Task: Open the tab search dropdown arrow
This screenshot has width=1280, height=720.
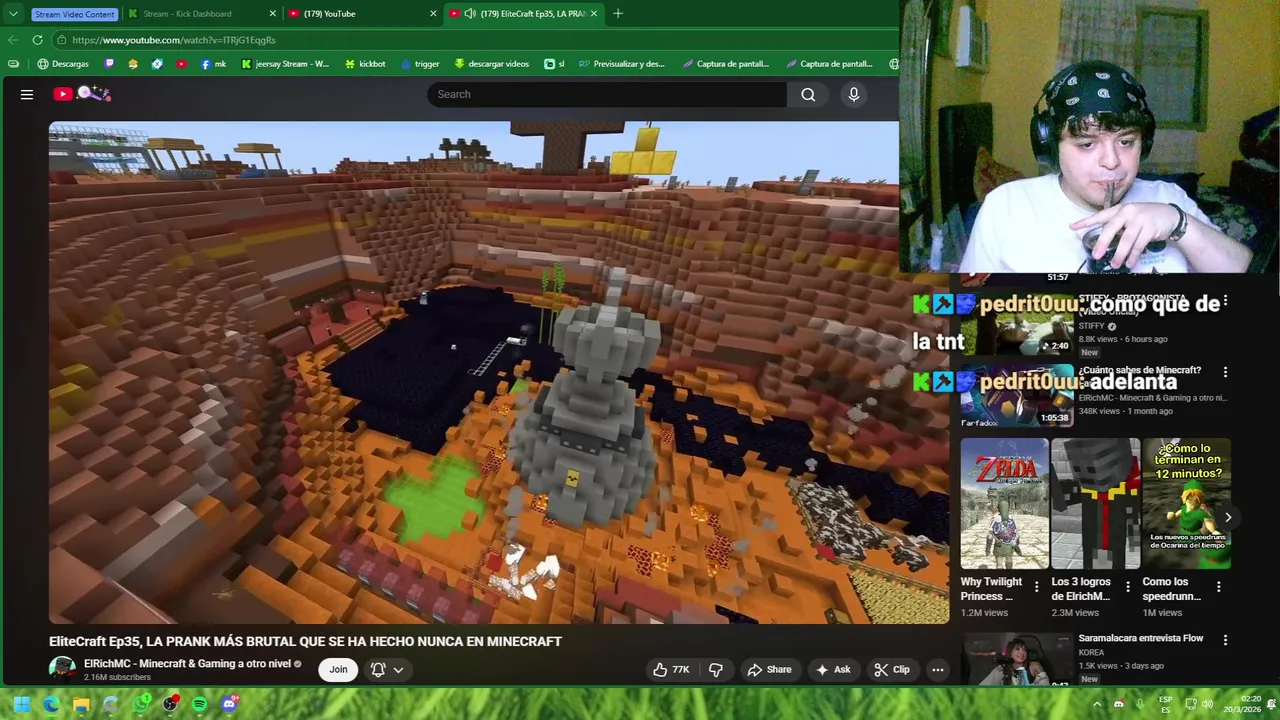Action: [13, 14]
